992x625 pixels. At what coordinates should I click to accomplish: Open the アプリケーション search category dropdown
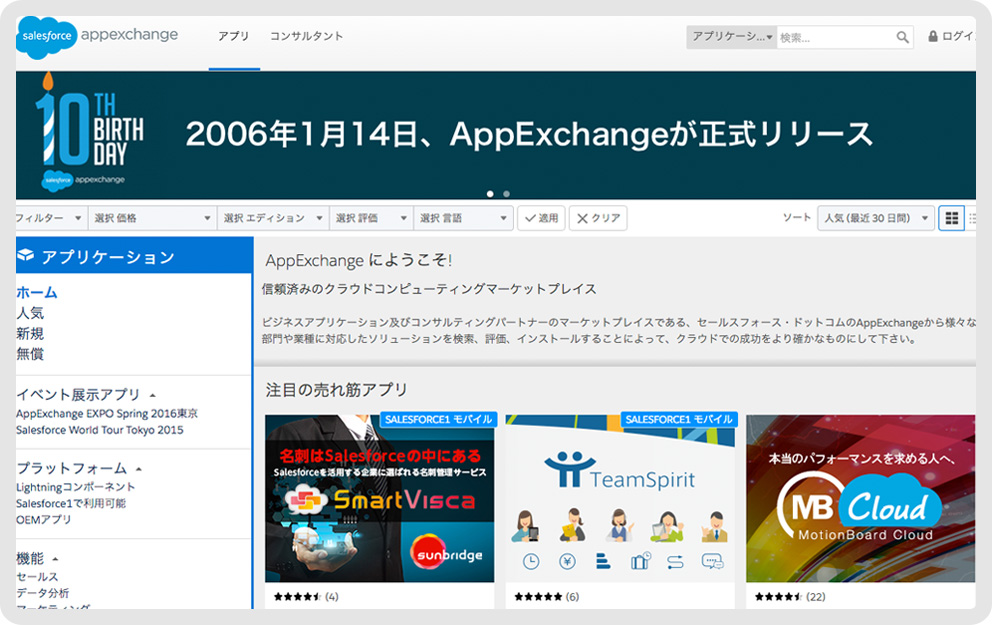(x=731, y=37)
